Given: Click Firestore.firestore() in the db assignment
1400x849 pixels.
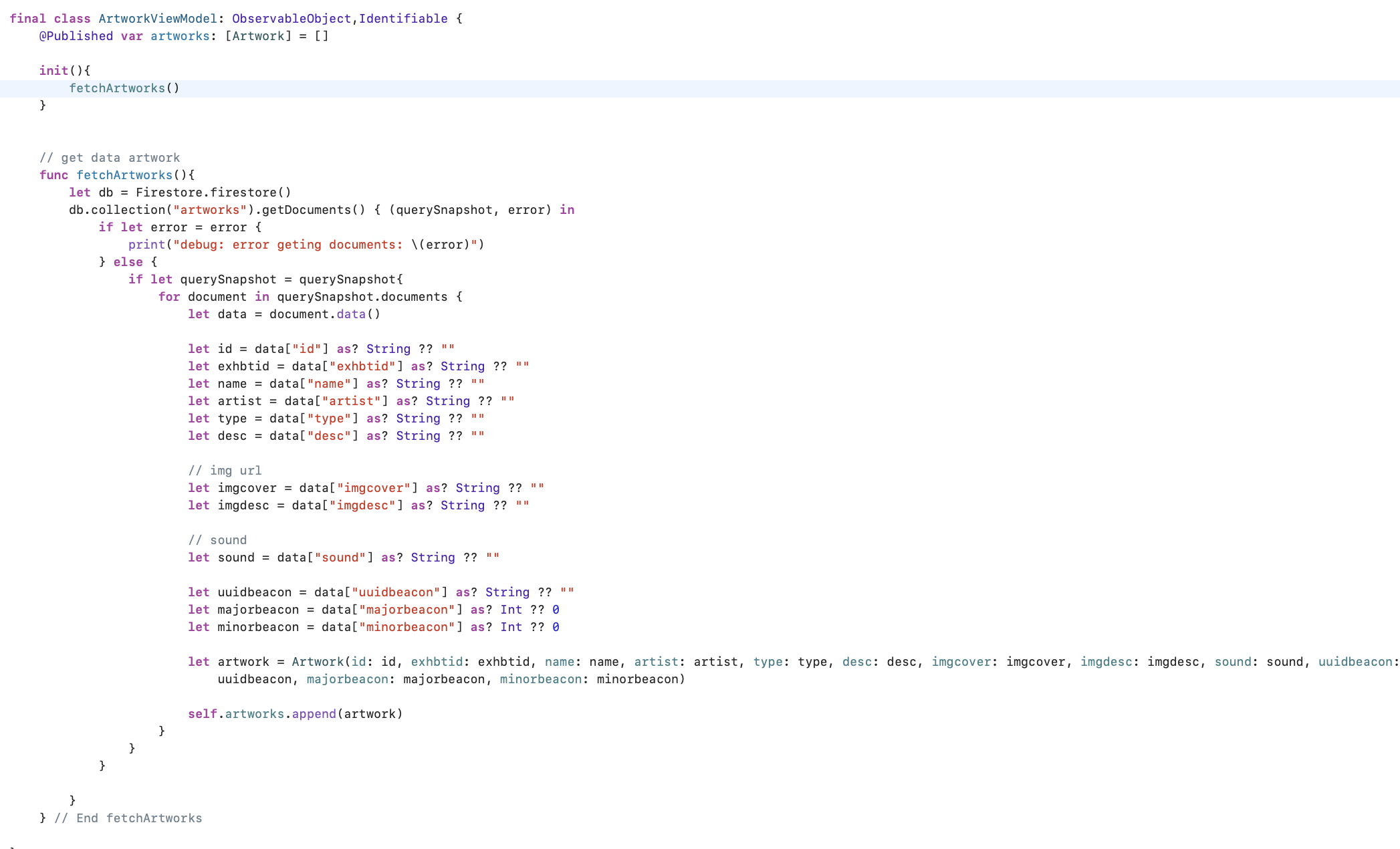Looking at the screenshot, I should pyautogui.click(x=213, y=193).
